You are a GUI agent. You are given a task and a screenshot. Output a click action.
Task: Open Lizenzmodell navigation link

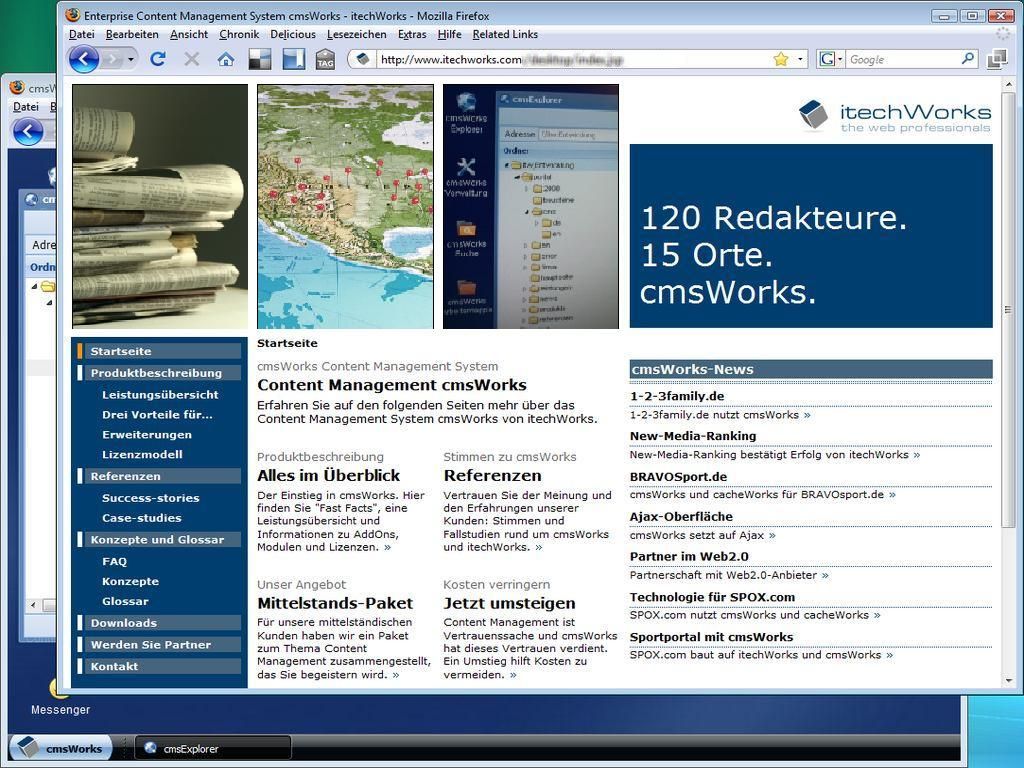(x=142, y=455)
